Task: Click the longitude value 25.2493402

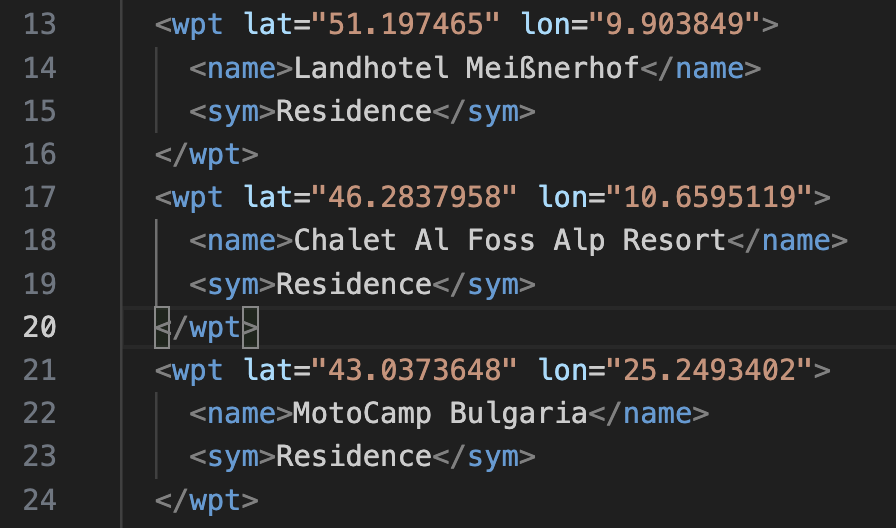Action: tap(709, 370)
